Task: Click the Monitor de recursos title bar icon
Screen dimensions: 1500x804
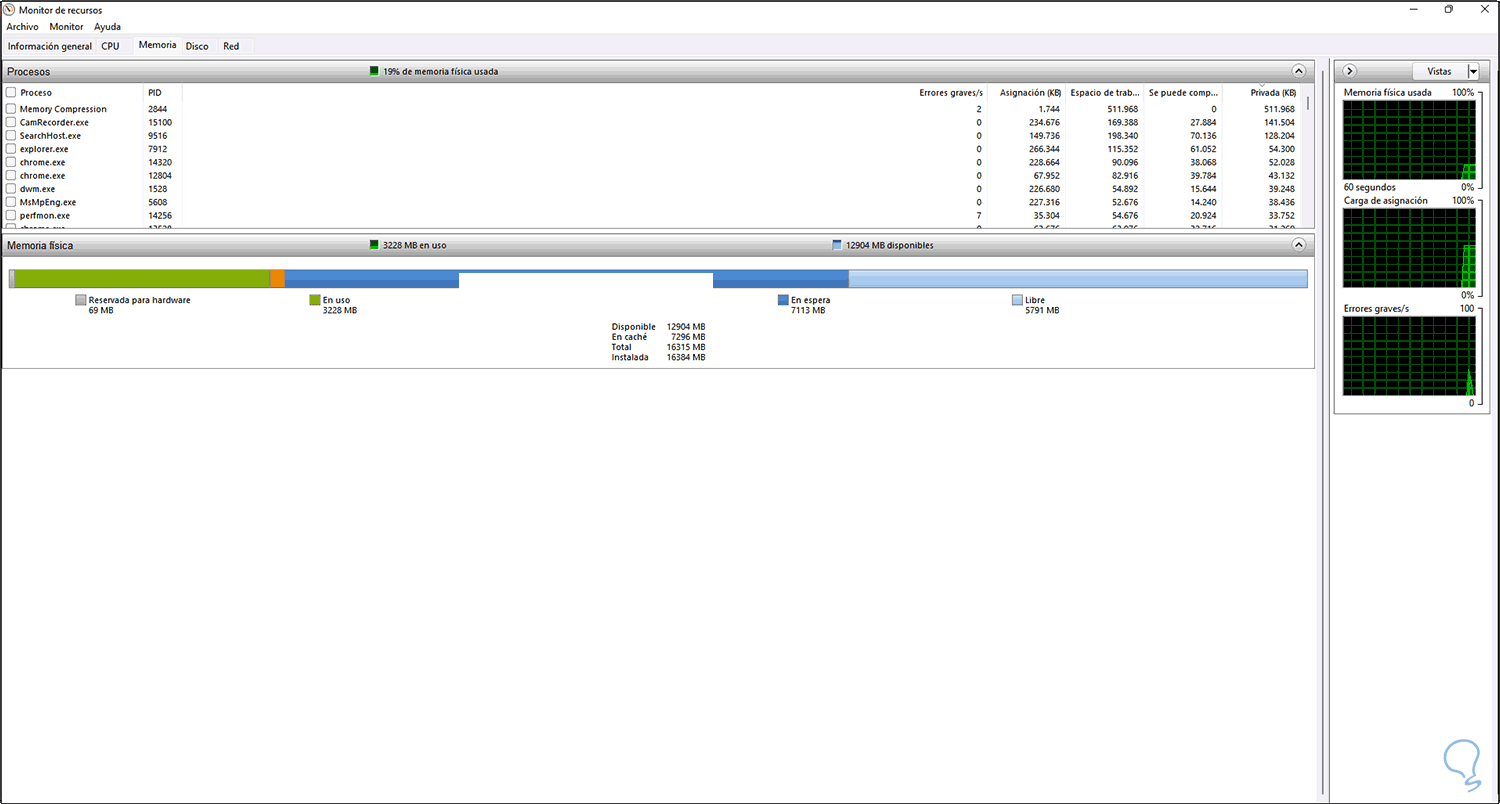Action: pyautogui.click(x=11, y=10)
